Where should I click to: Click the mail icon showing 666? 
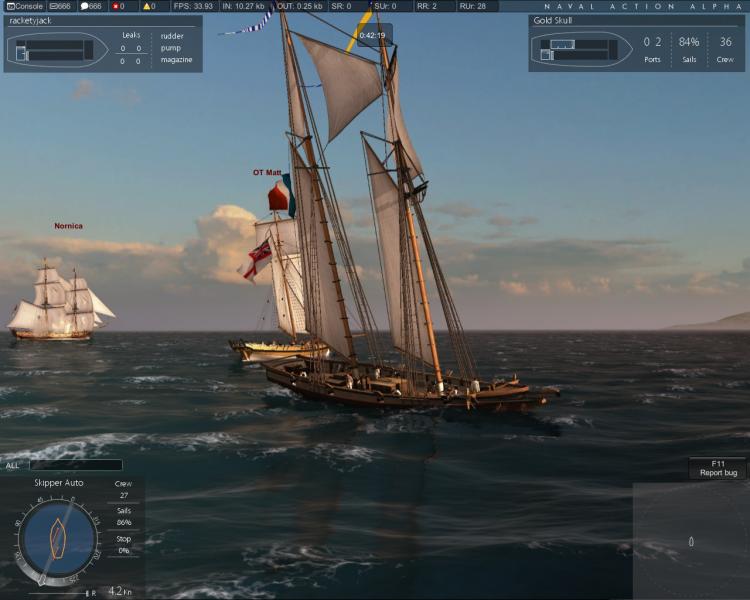pos(60,6)
